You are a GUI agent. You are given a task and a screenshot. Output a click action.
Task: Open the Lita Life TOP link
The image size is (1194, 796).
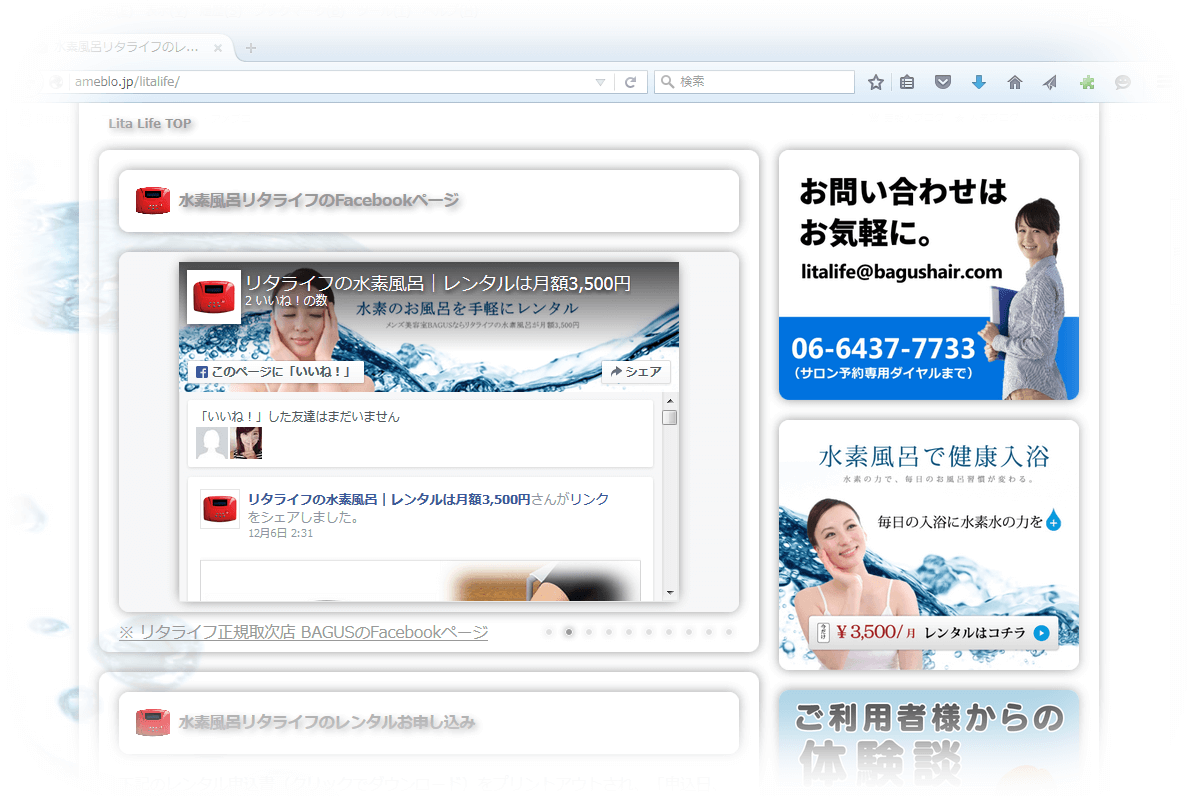pos(150,123)
